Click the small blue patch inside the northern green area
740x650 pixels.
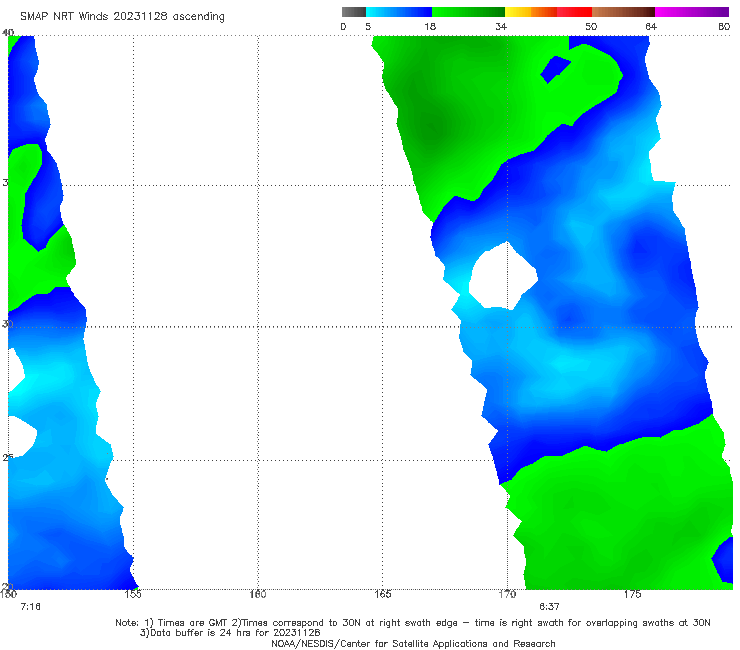point(554,69)
